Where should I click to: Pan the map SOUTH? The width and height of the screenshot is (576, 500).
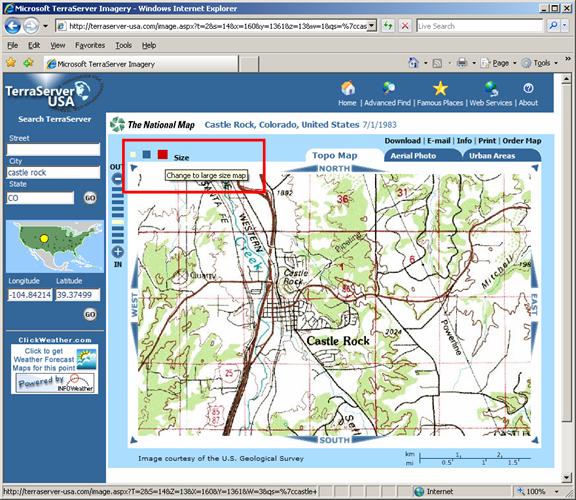pyautogui.click(x=334, y=440)
